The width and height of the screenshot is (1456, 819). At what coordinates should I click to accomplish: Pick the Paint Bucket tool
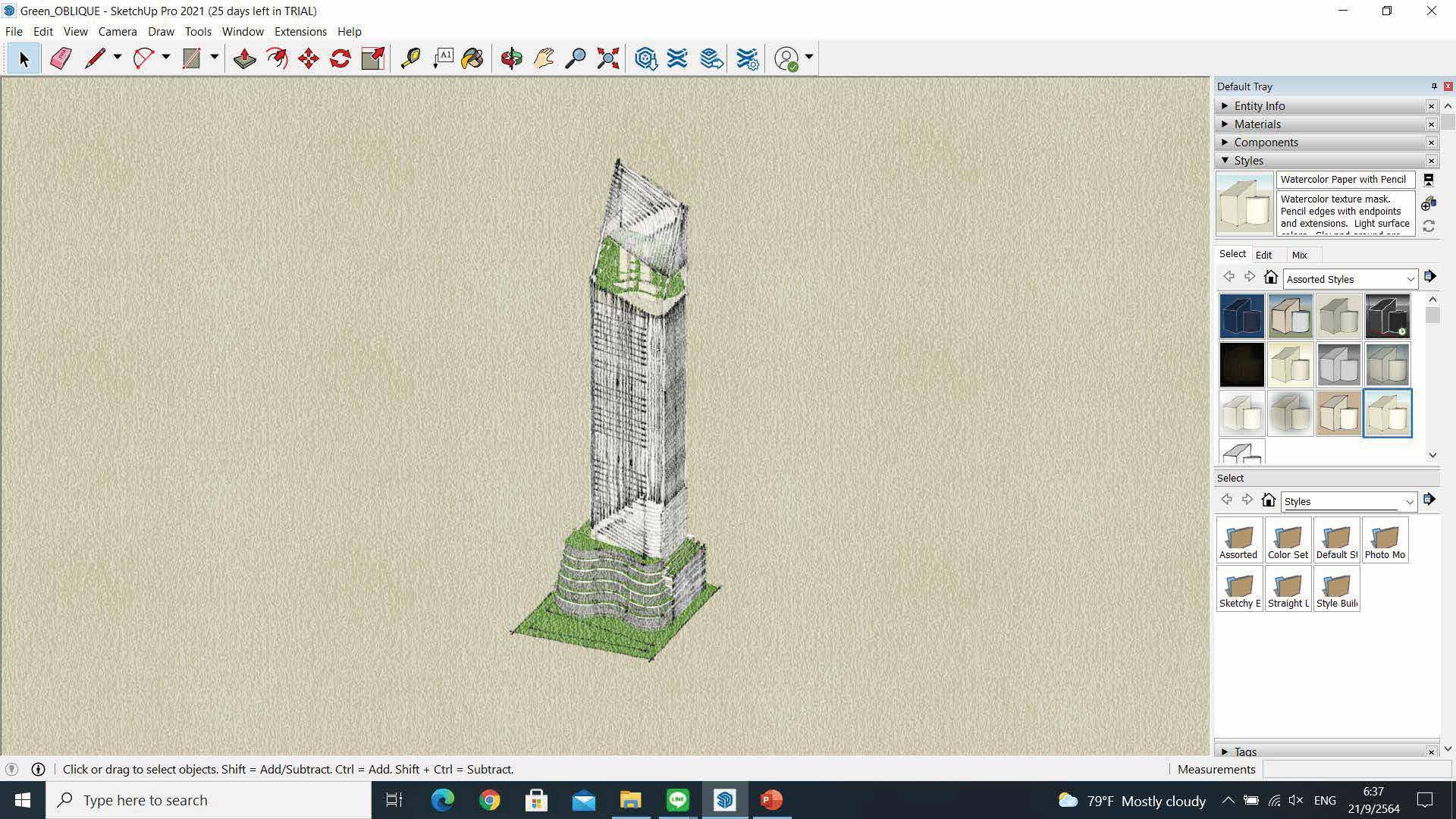pos(472,58)
